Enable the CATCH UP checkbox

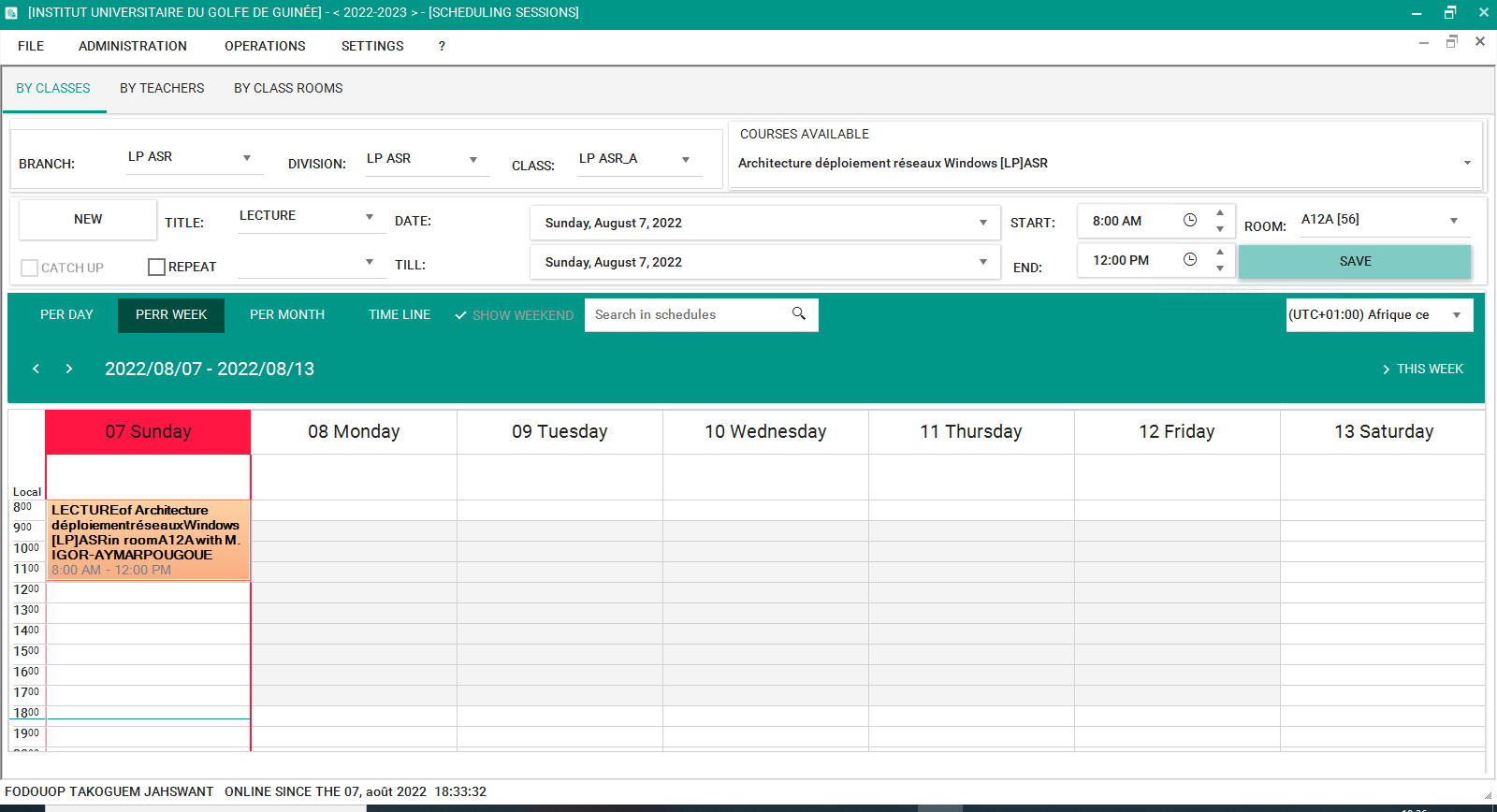29,268
